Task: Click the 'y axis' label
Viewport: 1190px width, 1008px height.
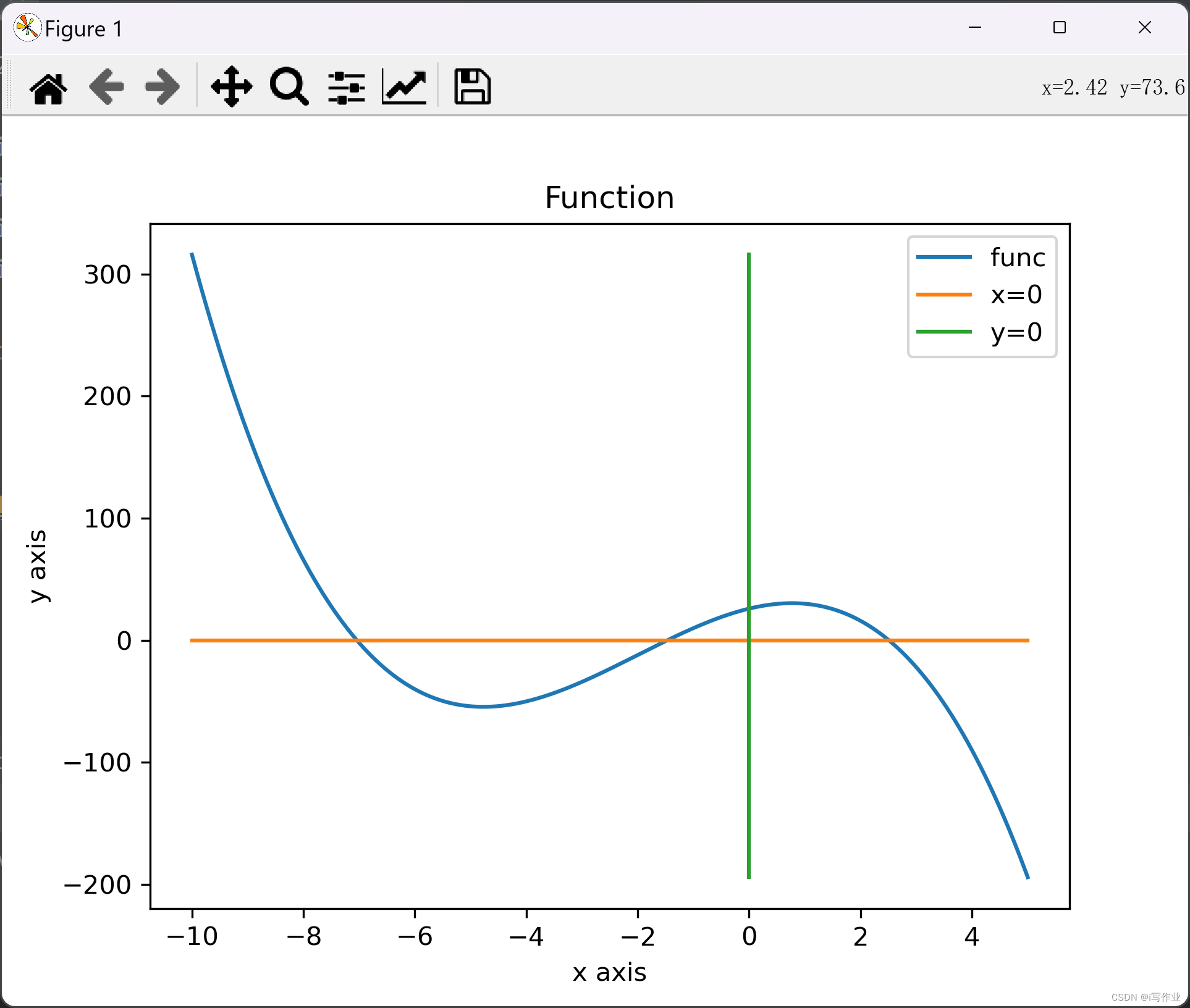Action: coord(38,566)
